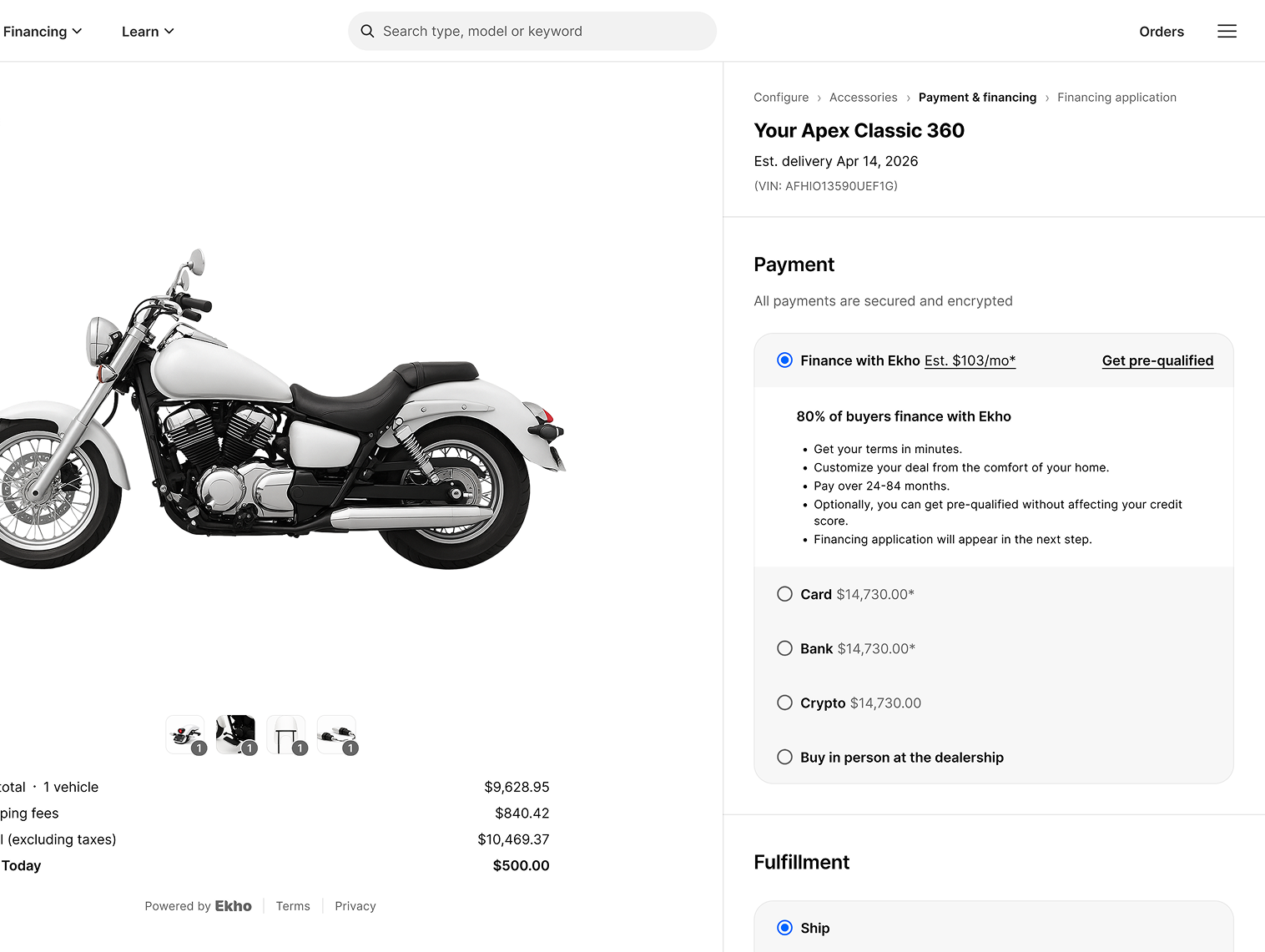Select Bank payment radio button
Viewport: 1265px width, 952px height.
pos(784,648)
